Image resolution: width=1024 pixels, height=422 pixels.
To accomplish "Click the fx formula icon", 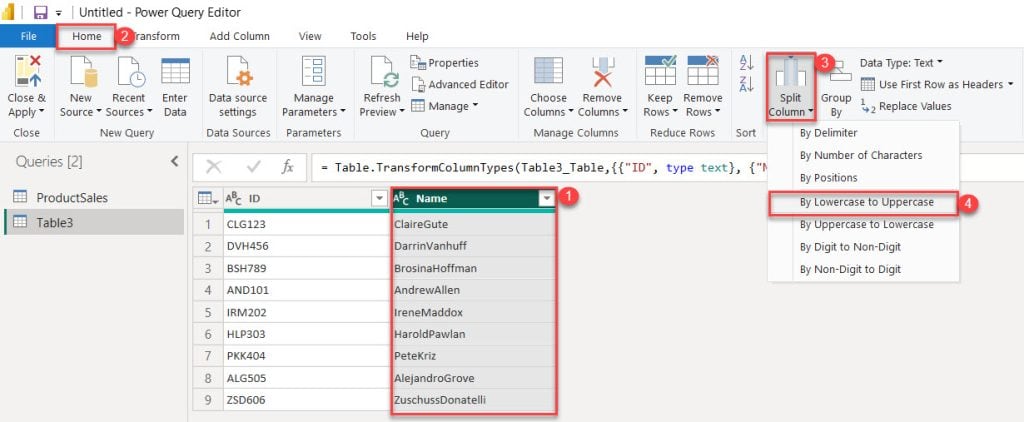I will (287, 167).
